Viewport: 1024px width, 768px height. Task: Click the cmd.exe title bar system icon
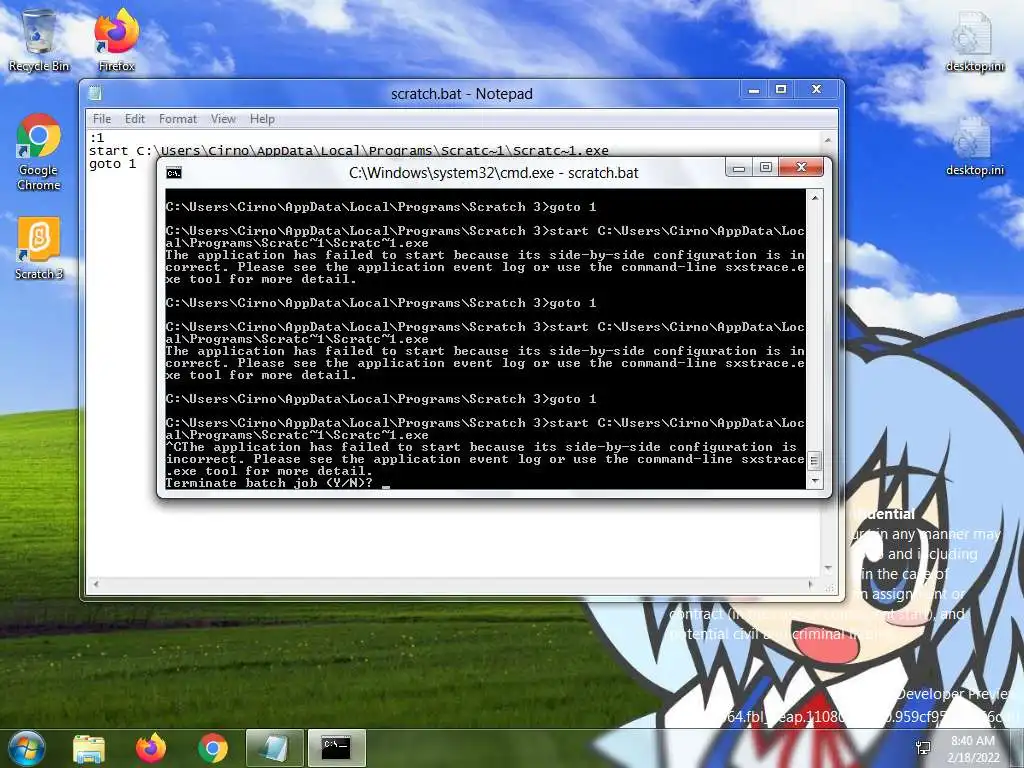(x=174, y=173)
